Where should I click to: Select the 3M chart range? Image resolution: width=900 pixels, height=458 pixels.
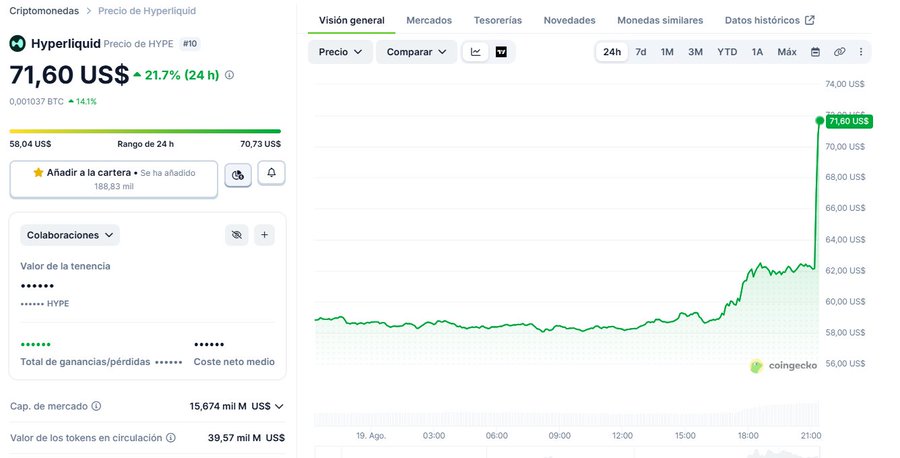click(695, 52)
